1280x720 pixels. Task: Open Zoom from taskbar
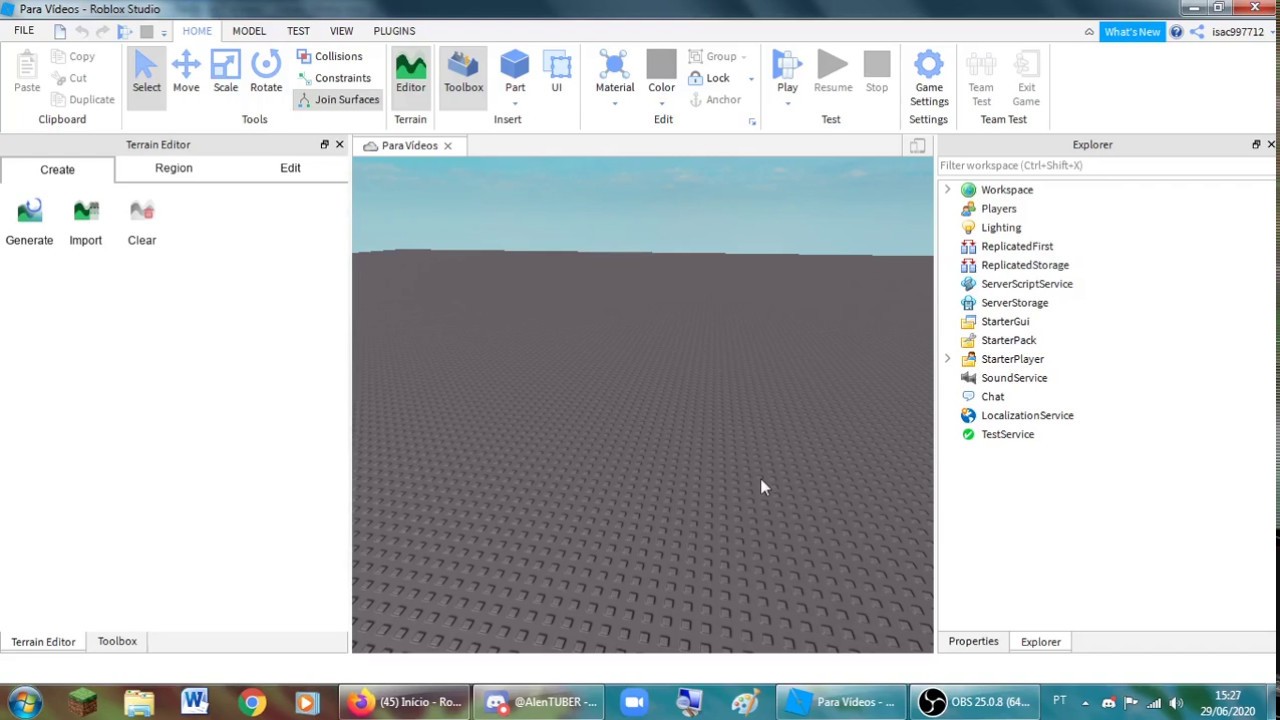[634, 702]
